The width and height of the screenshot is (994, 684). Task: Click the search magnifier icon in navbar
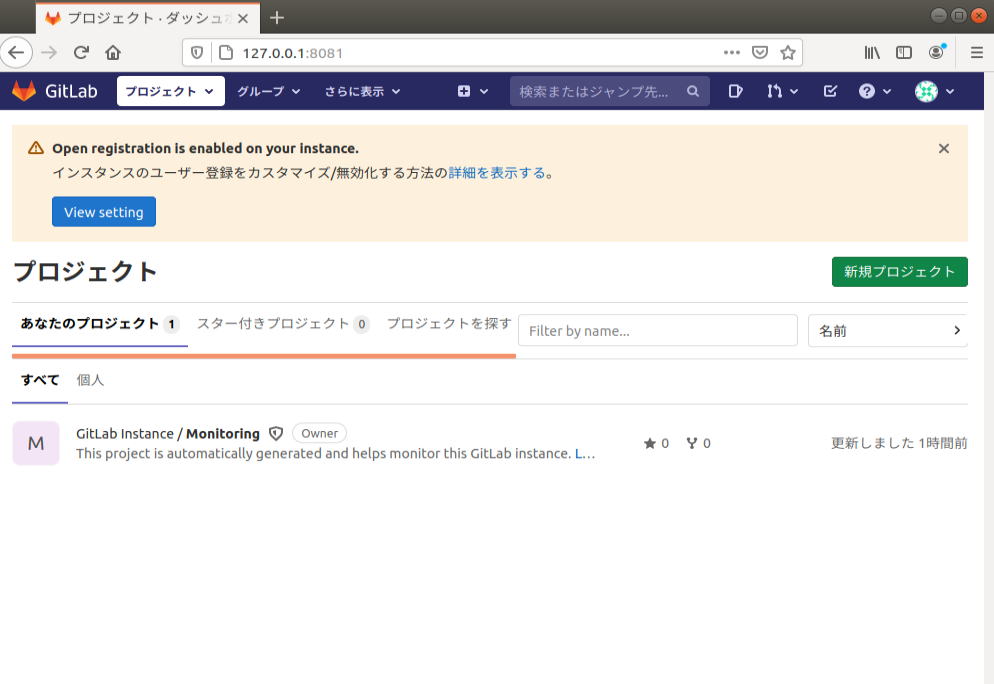click(693, 91)
